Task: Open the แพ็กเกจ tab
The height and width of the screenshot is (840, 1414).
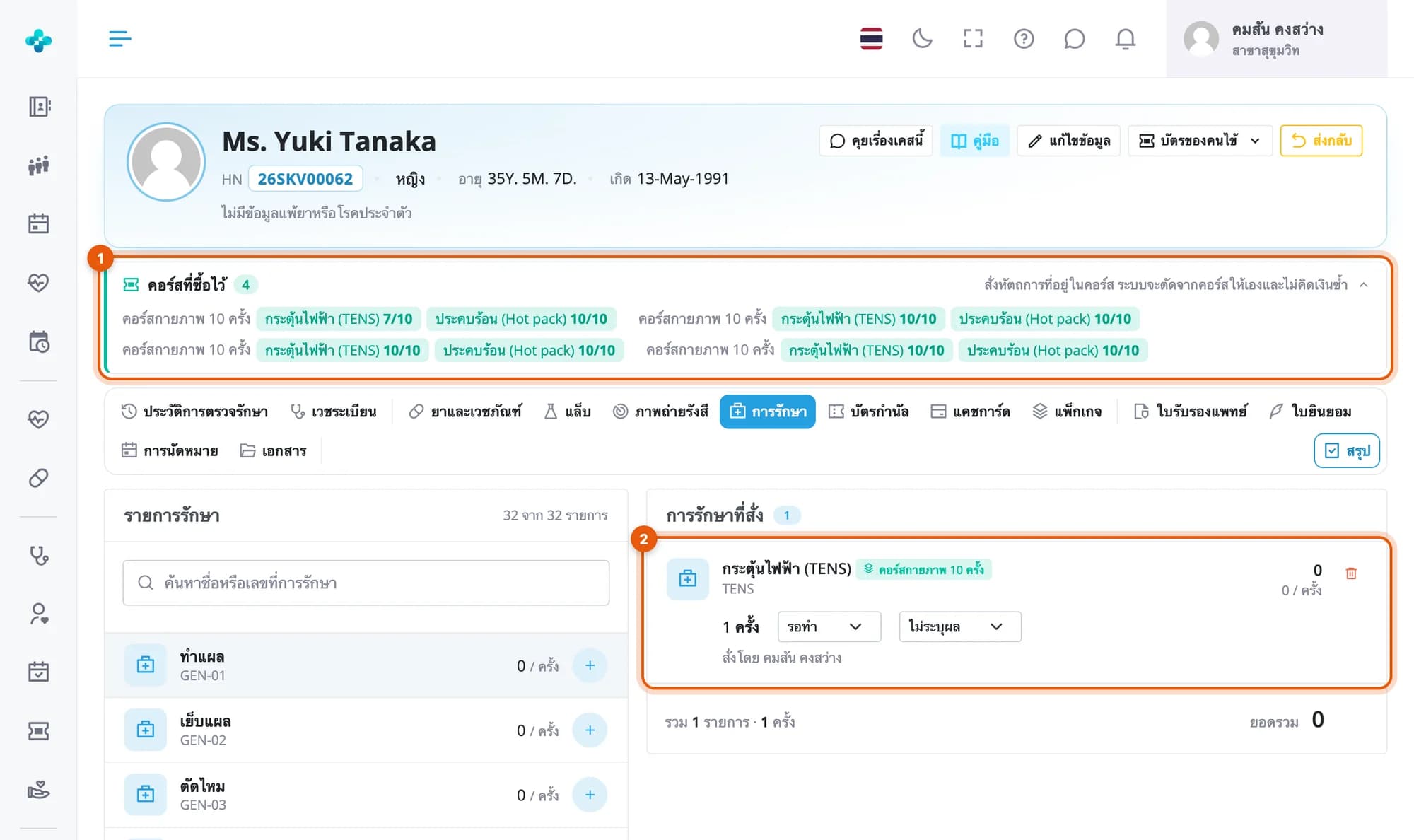Action: (1067, 412)
